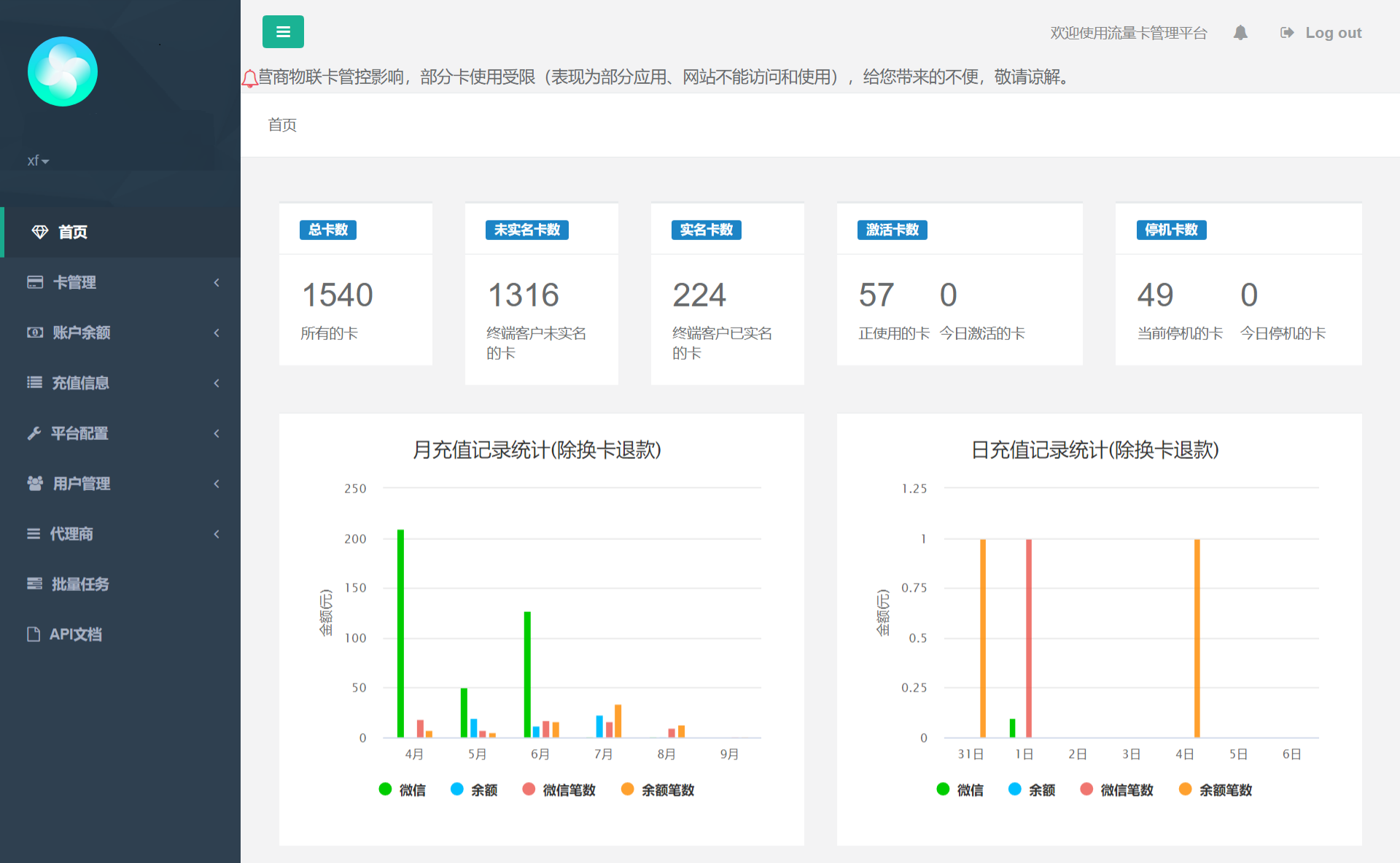Click the 余额 blue legend swatch
This screenshot has width=1400, height=863.
point(456,789)
